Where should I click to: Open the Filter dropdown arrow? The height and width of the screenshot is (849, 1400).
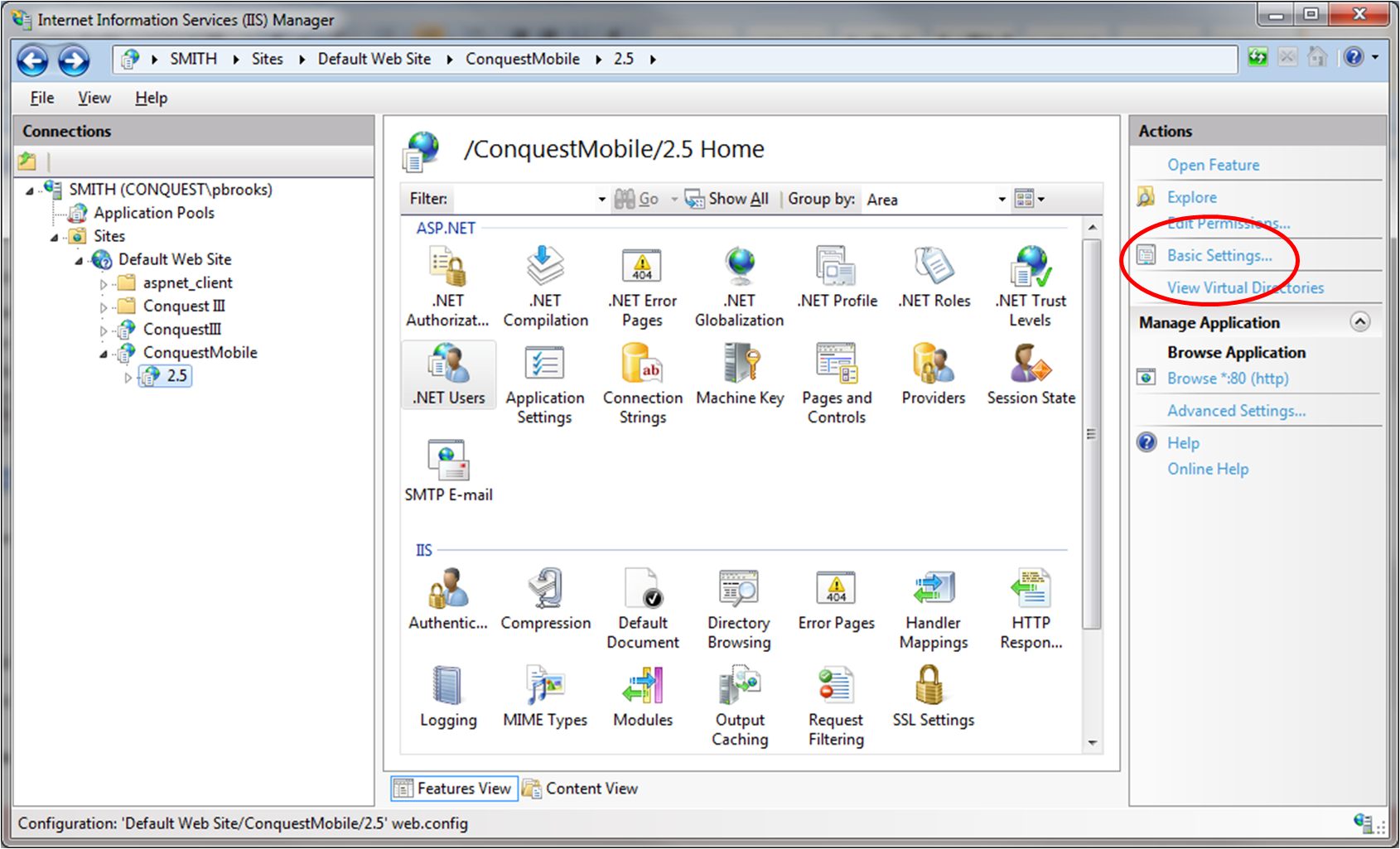pyautogui.click(x=602, y=200)
